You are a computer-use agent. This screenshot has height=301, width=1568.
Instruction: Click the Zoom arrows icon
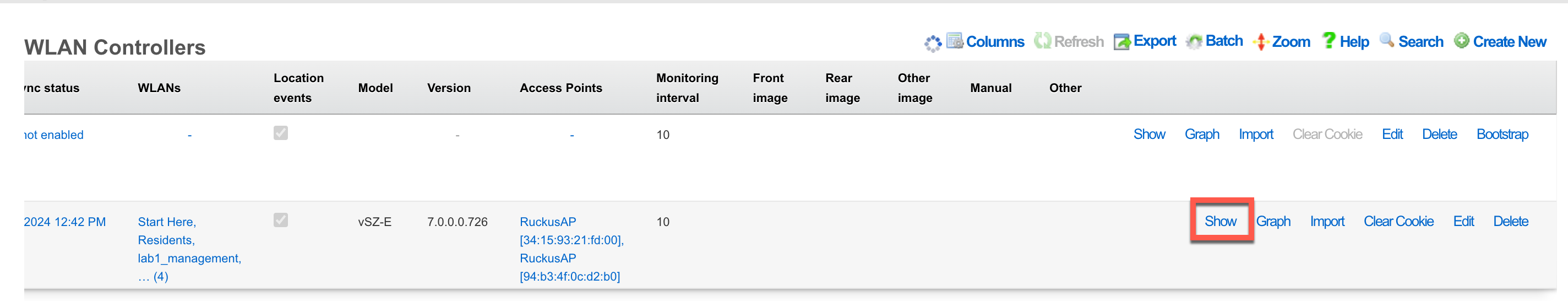click(x=1261, y=41)
